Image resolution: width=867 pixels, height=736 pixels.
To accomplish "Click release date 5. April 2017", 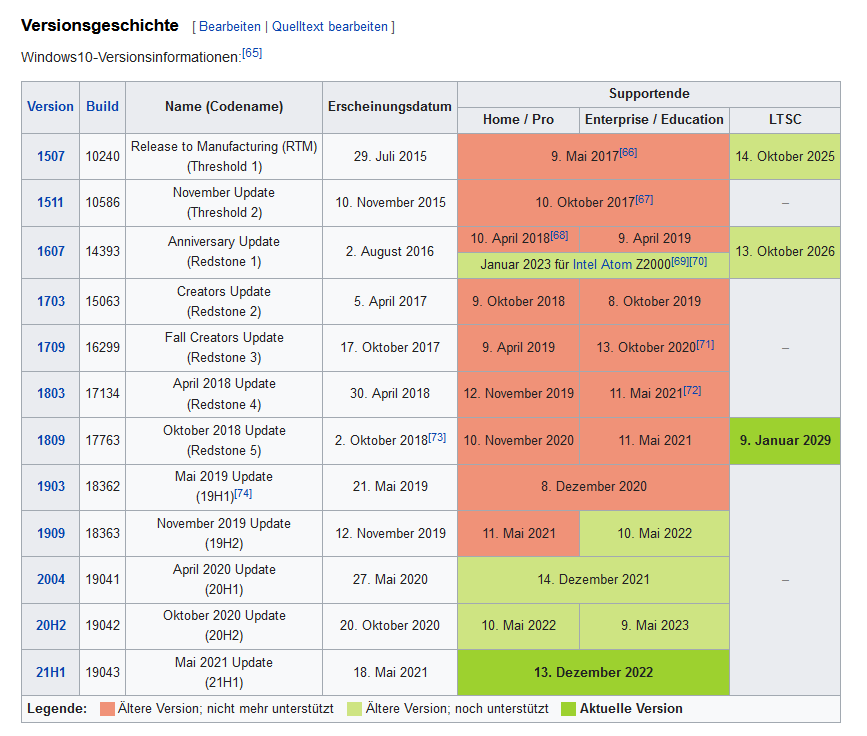I will [390, 301].
